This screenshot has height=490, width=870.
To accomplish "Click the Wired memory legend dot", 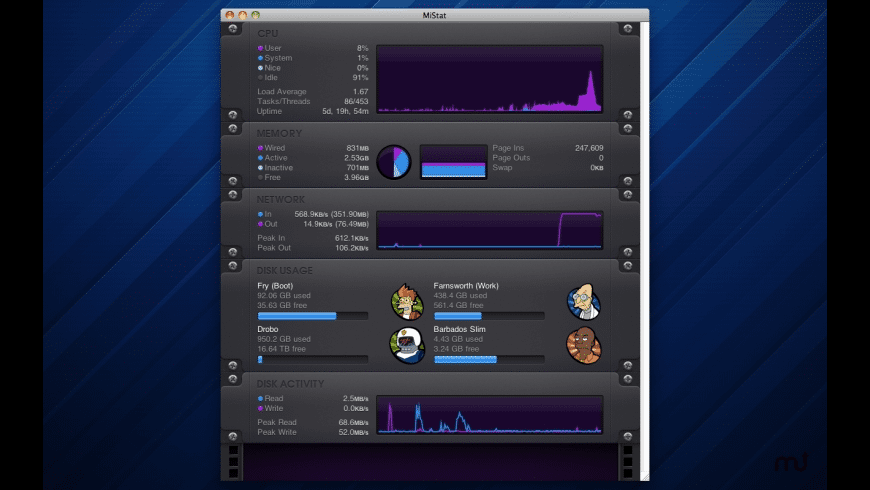I will tap(260, 148).
